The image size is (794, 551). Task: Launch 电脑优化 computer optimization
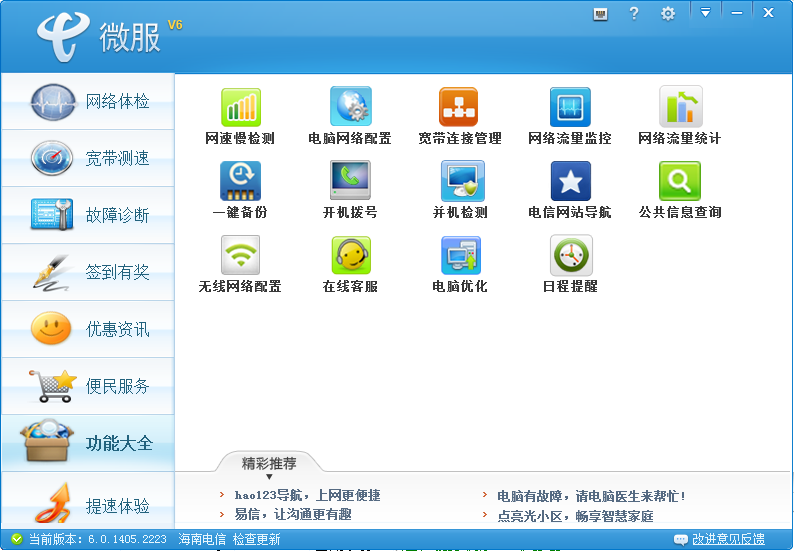point(460,264)
